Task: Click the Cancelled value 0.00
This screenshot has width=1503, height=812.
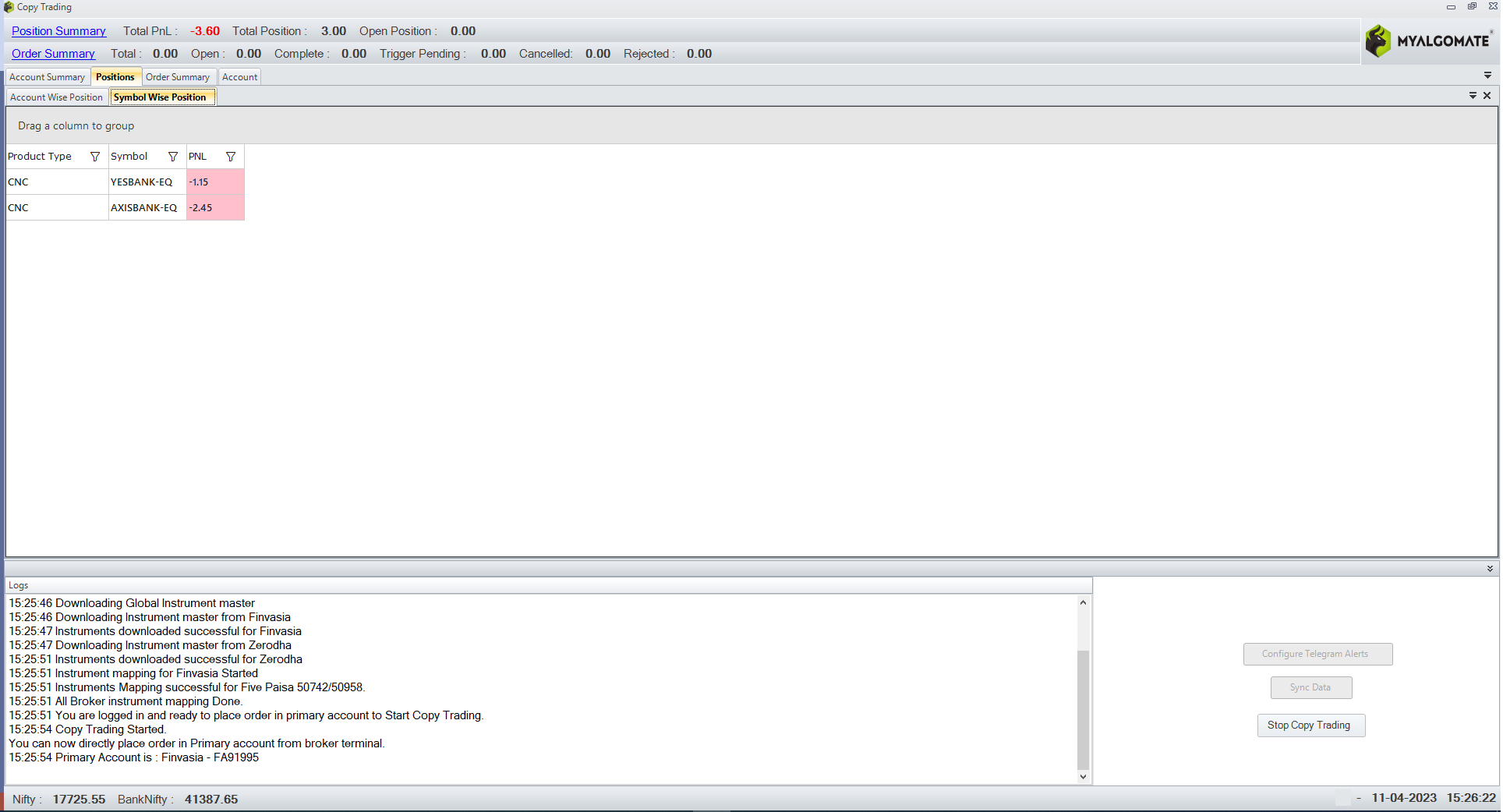Action: 598,54
